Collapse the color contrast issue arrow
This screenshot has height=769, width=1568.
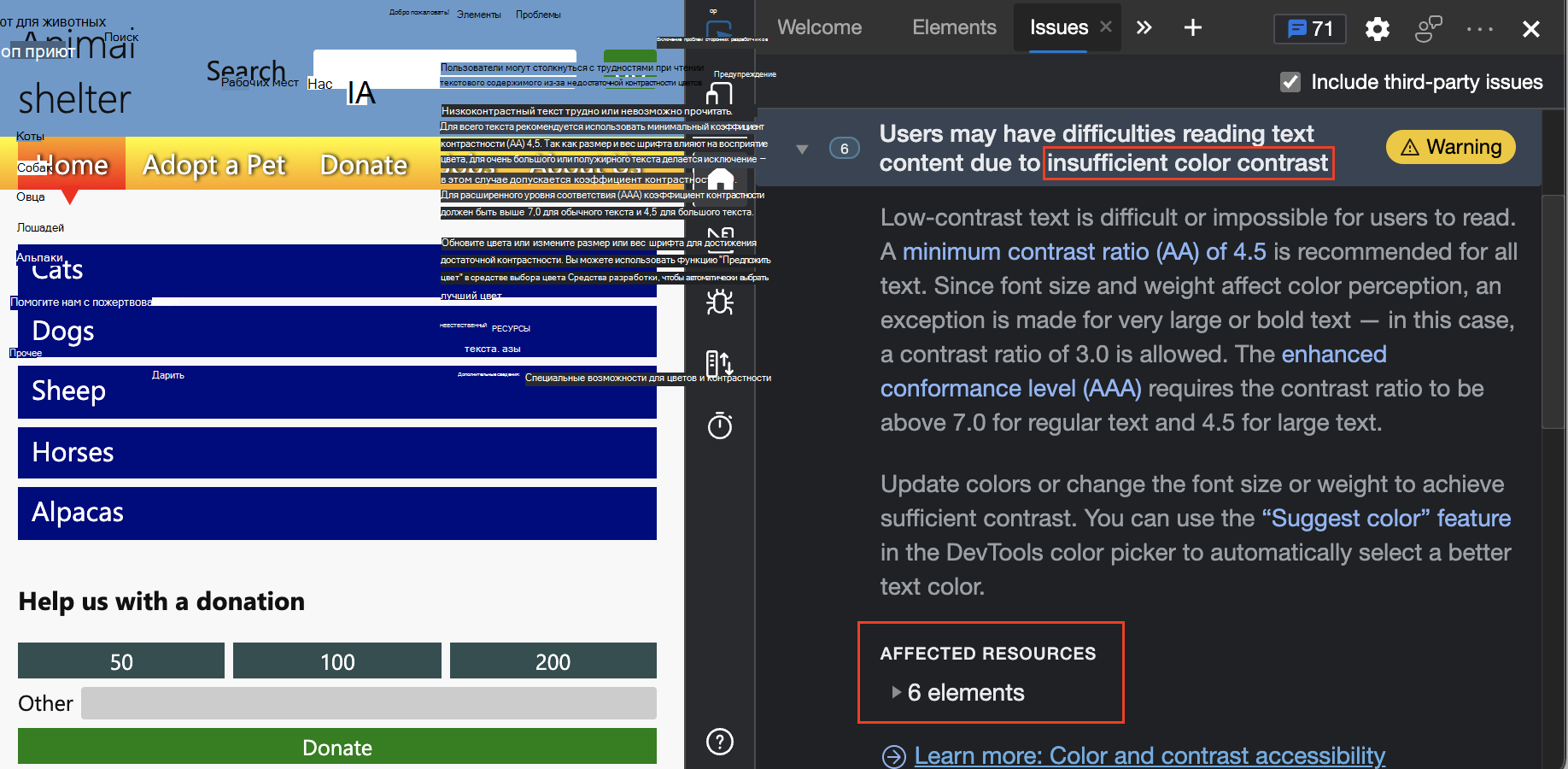(x=802, y=150)
